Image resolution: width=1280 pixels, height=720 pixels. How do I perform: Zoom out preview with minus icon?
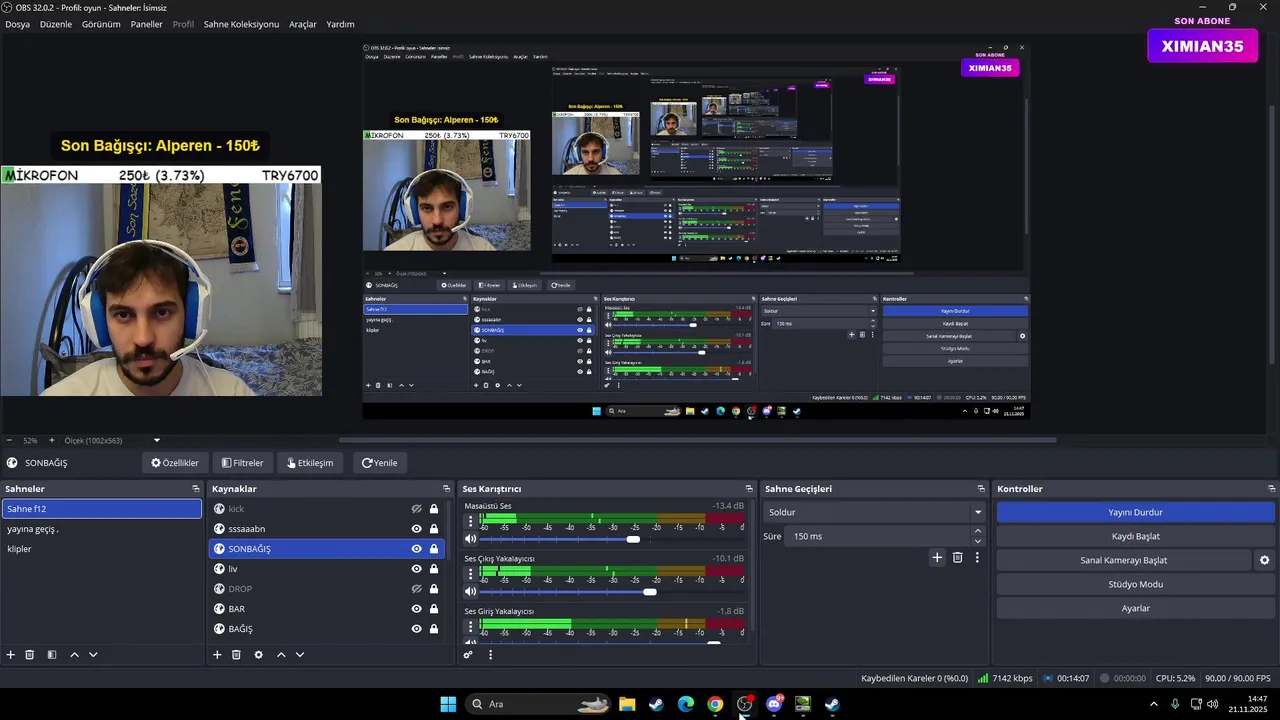tap(9, 440)
